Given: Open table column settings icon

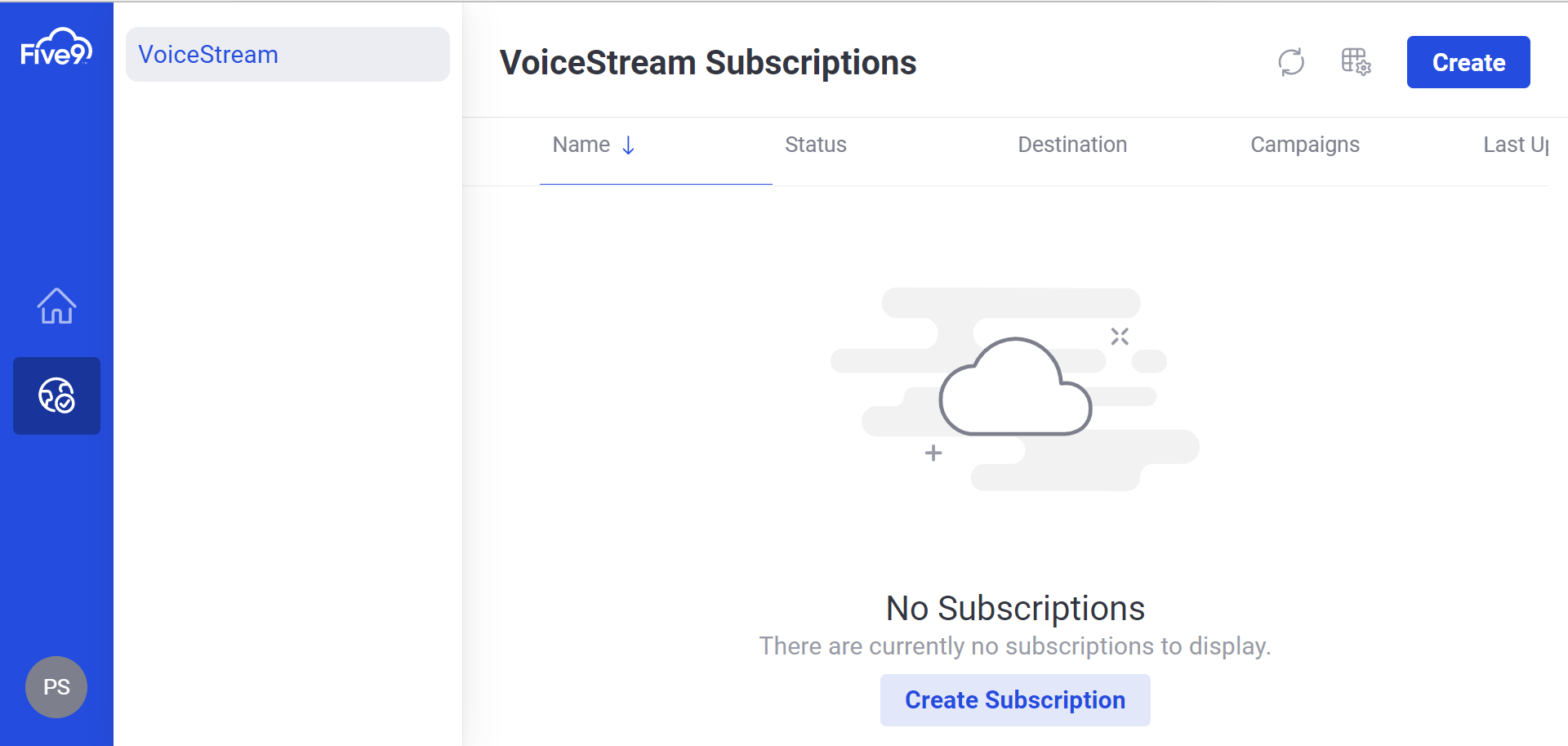Looking at the screenshot, I should coord(1356,62).
